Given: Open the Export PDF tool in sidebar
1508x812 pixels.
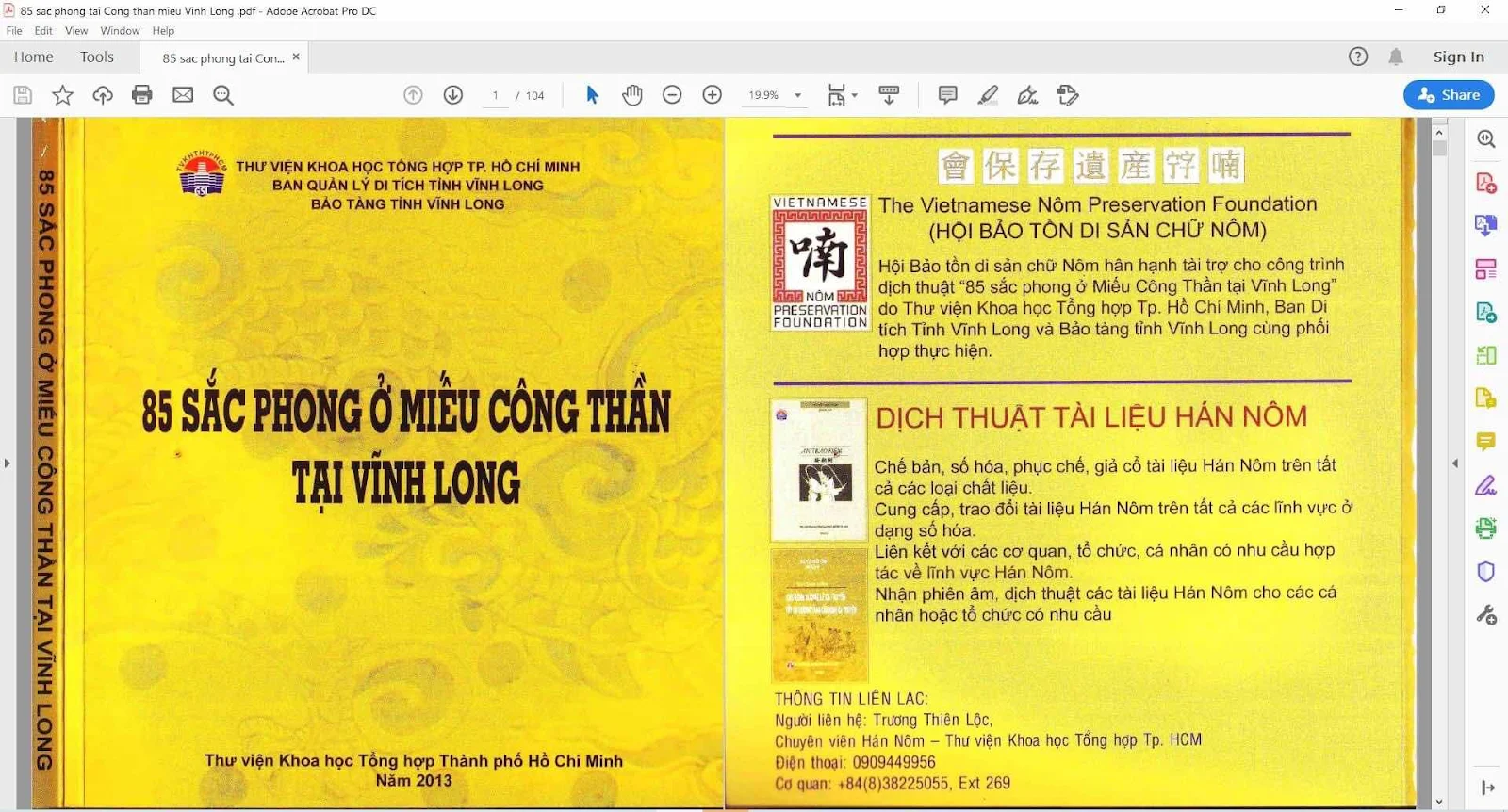Looking at the screenshot, I should click(x=1486, y=312).
